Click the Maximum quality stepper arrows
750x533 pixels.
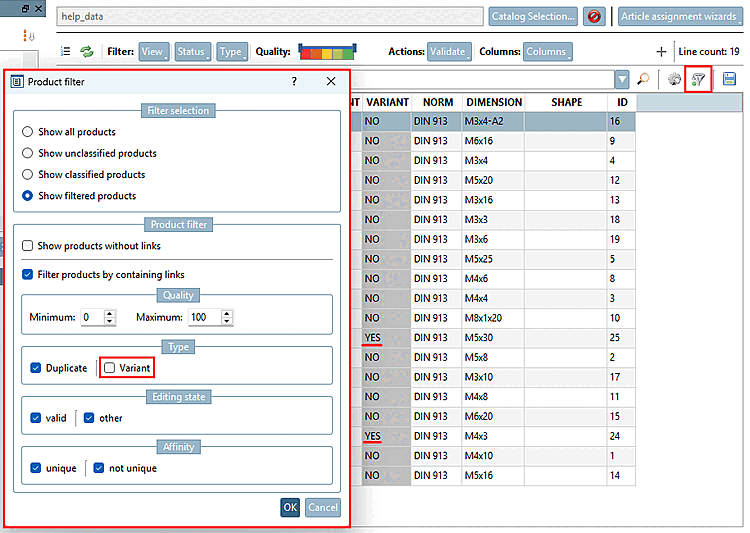227,317
